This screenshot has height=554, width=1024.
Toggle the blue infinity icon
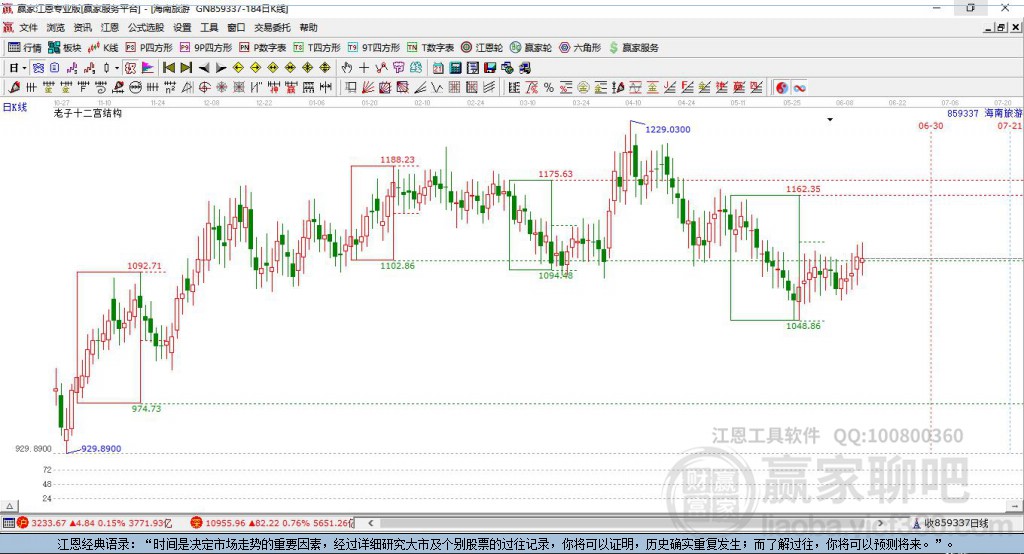pos(799,88)
